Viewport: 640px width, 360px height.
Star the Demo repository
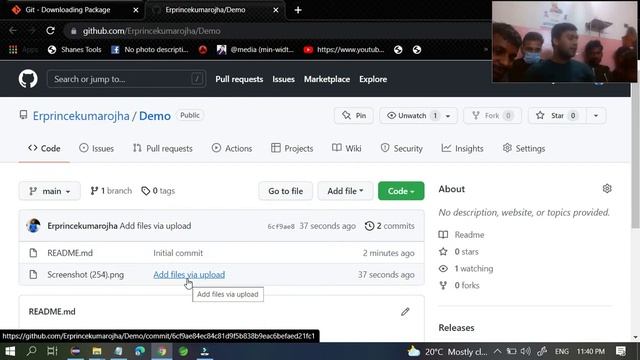pos(557,116)
